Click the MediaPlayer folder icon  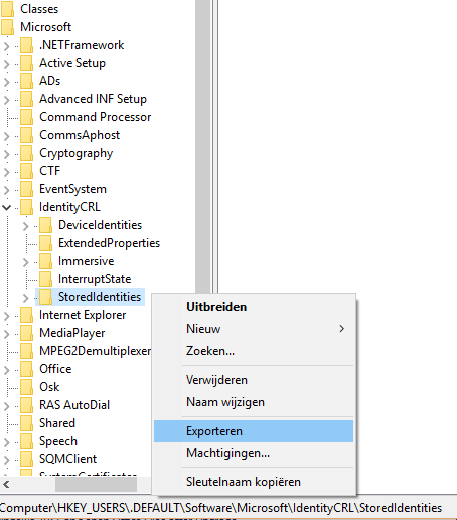[x=26, y=333]
